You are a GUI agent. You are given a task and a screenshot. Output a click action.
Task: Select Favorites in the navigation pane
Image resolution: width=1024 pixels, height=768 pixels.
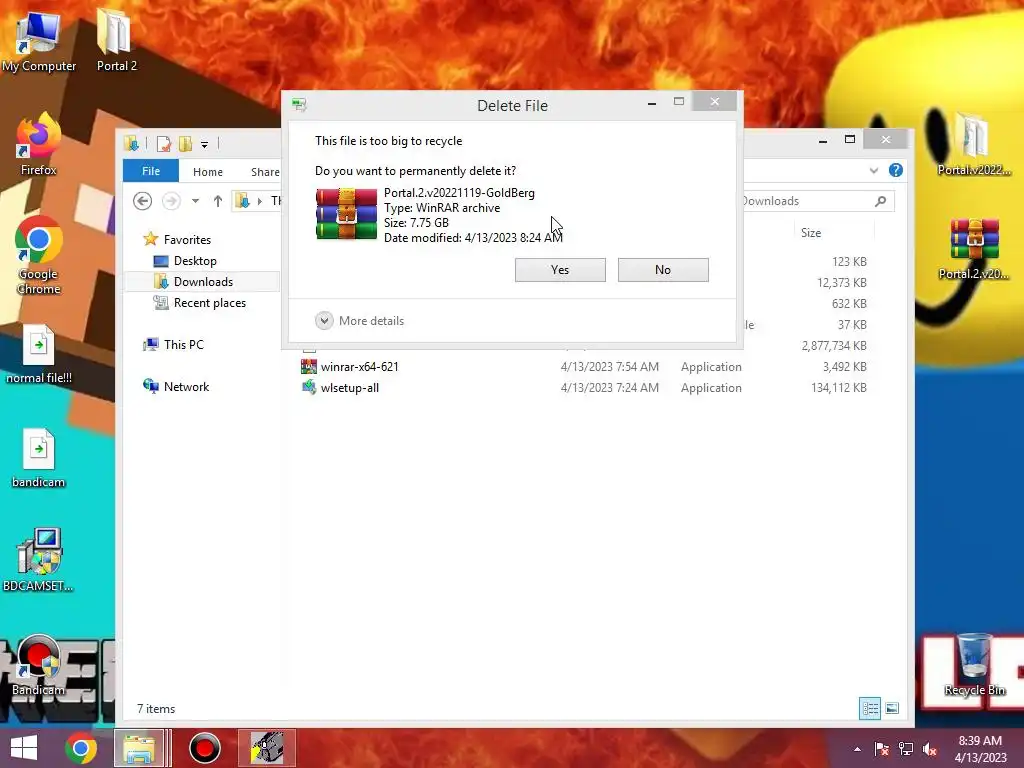point(187,240)
